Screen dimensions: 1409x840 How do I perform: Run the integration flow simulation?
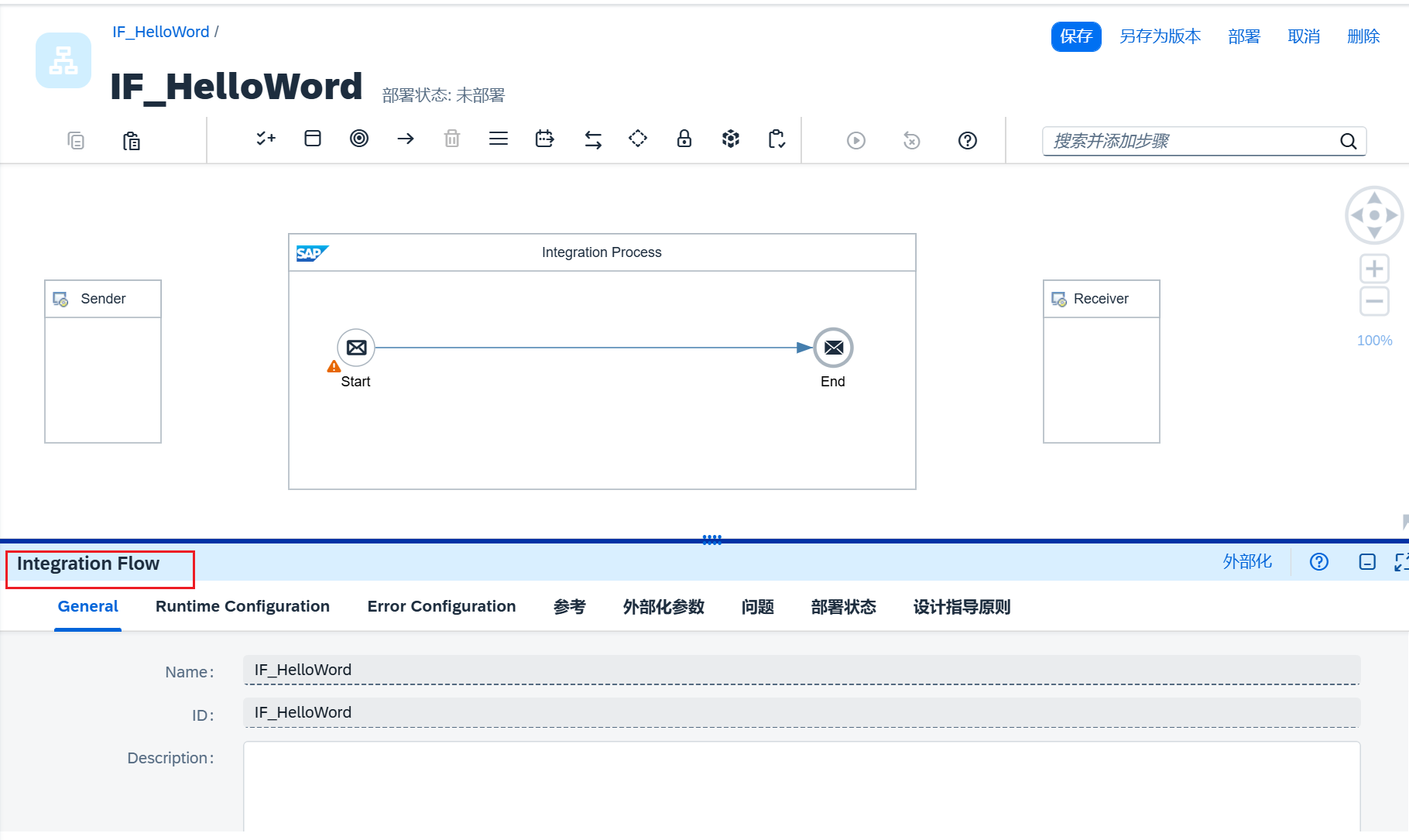pyautogui.click(x=855, y=140)
